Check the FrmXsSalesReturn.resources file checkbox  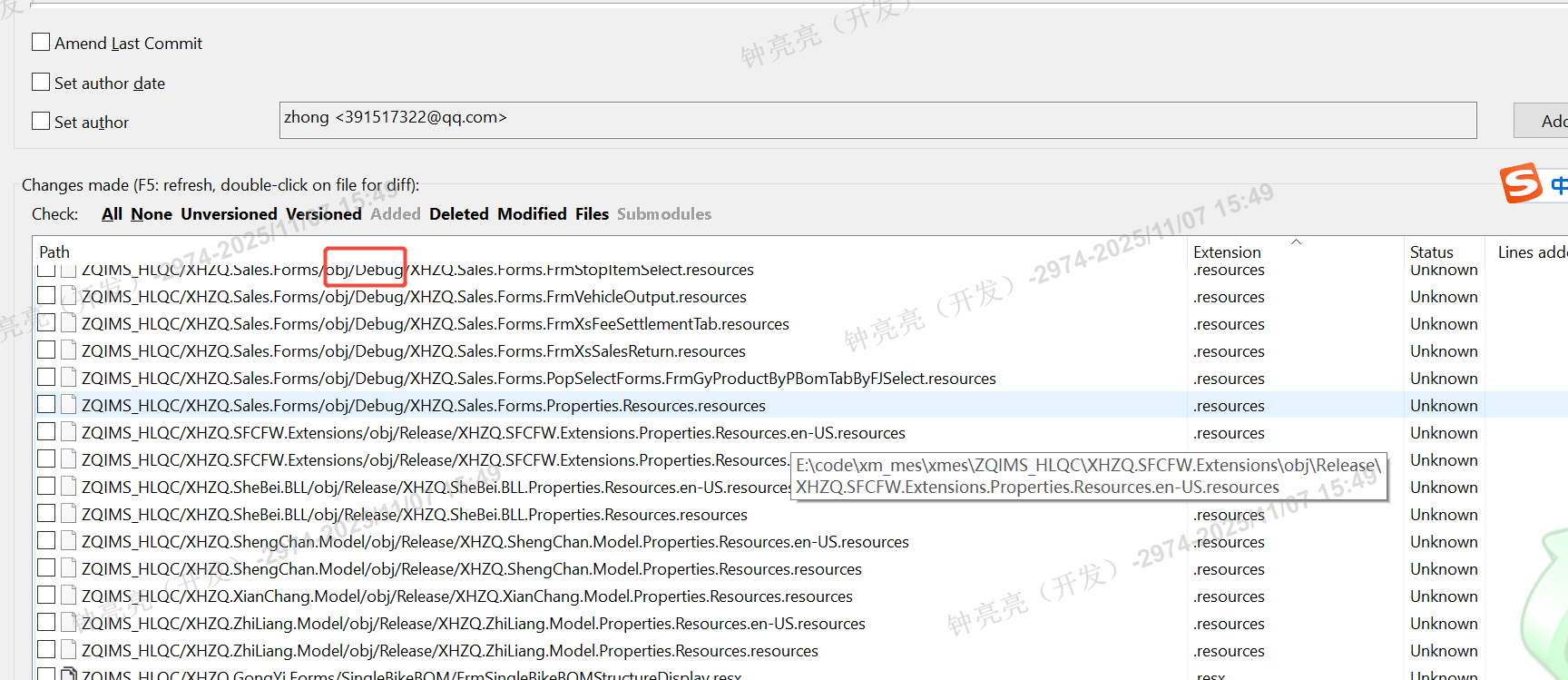coord(46,350)
